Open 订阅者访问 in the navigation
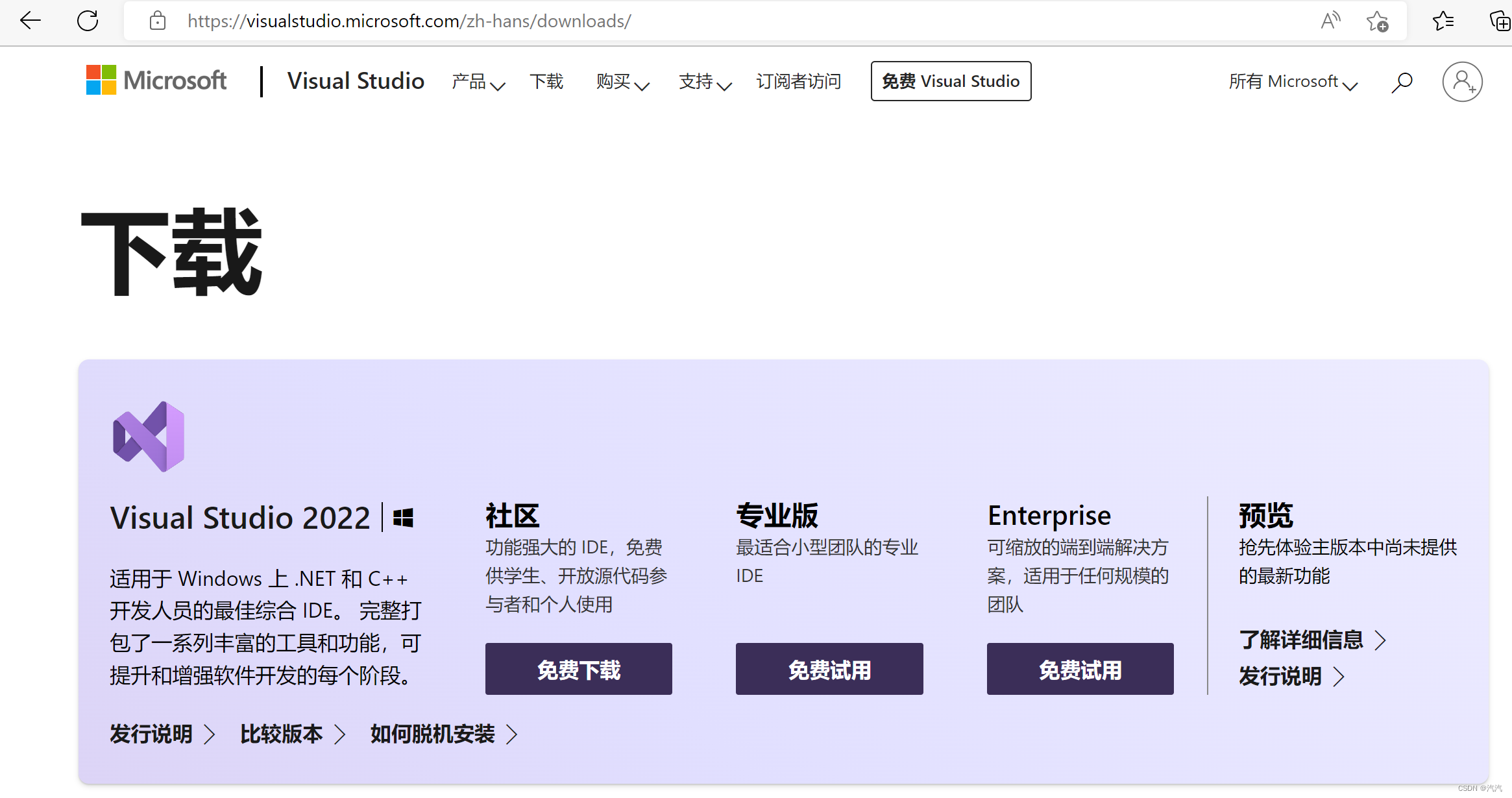The width and height of the screenshot is (1512, 798). 799,81
